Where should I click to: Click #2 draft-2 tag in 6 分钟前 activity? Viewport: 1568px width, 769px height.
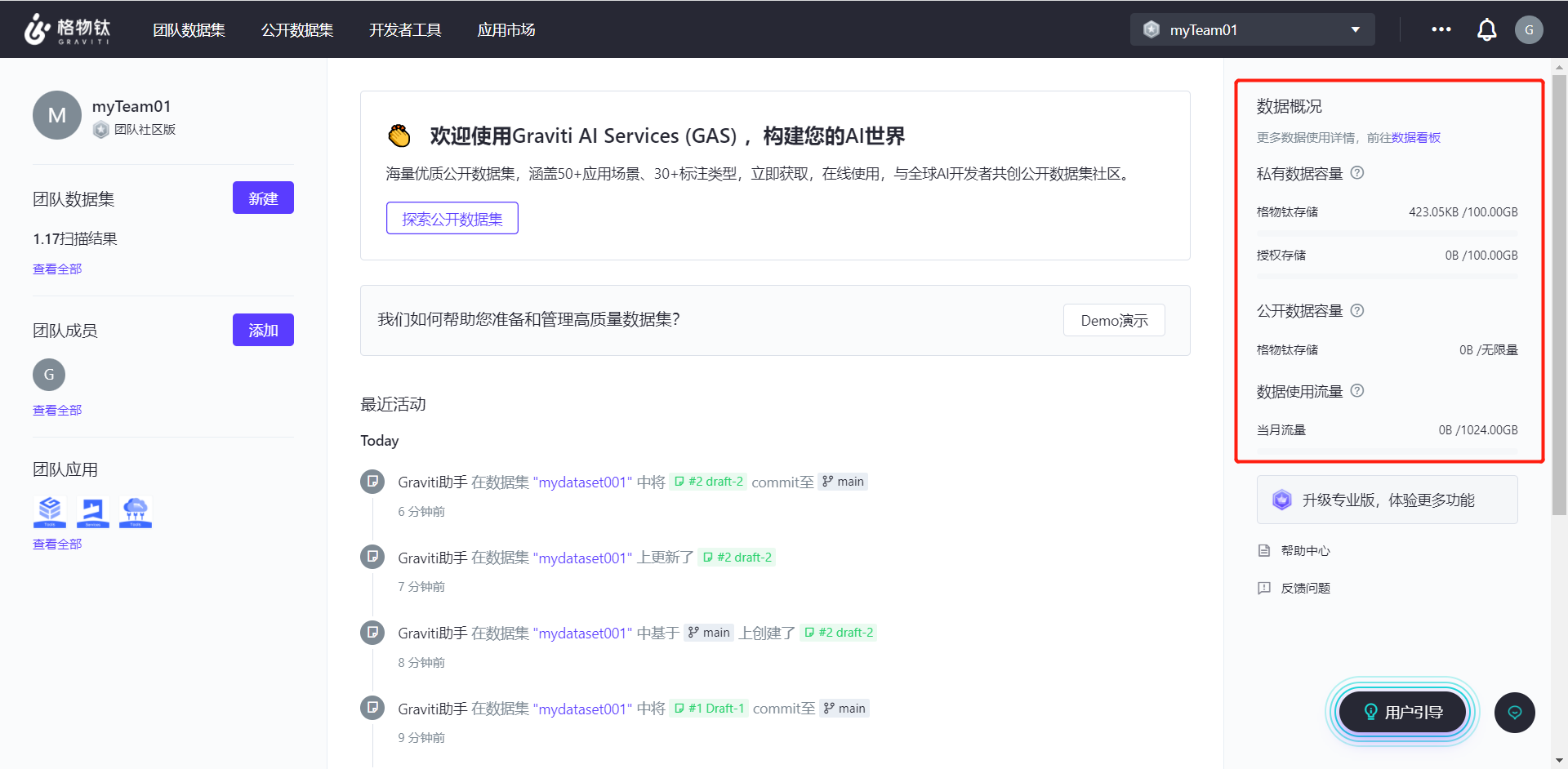pyautogui.click(x=708, y=482)
